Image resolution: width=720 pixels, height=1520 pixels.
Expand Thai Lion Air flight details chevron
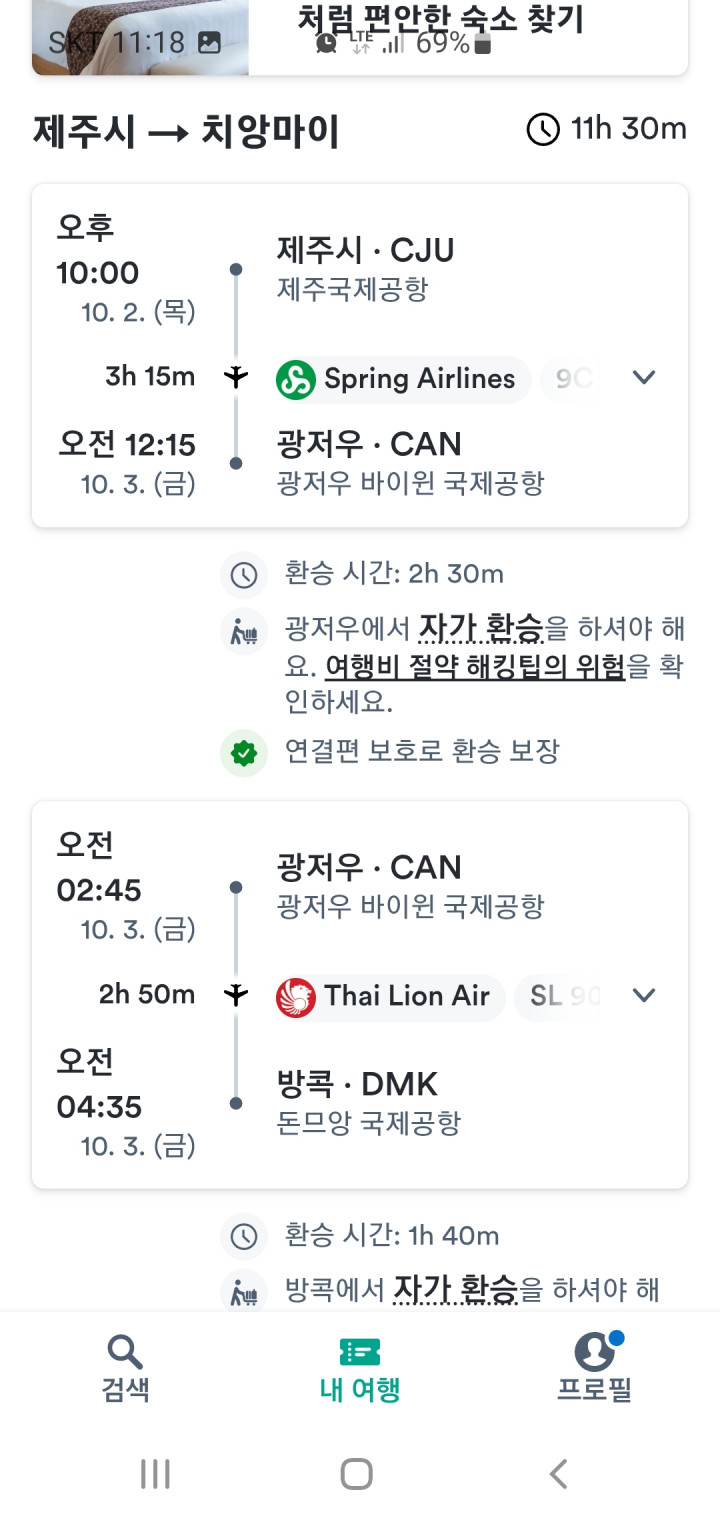click(644, 995)
